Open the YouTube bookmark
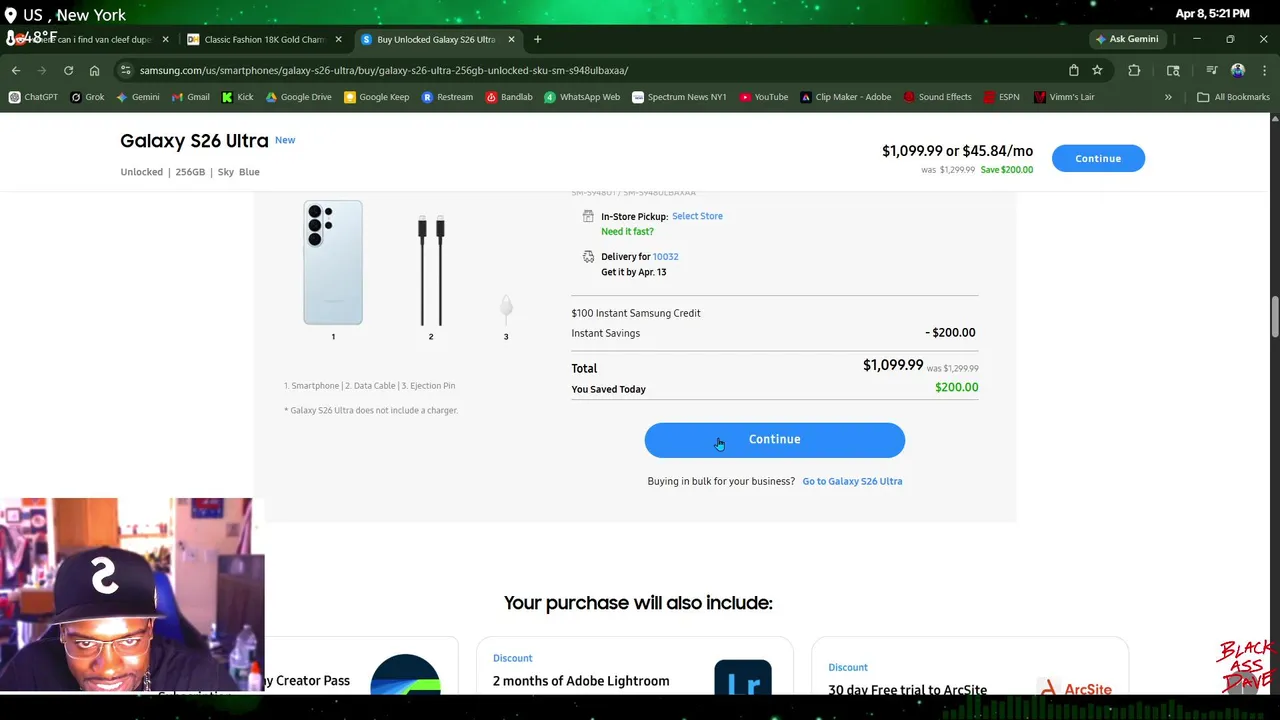 [x=764, y=97]
